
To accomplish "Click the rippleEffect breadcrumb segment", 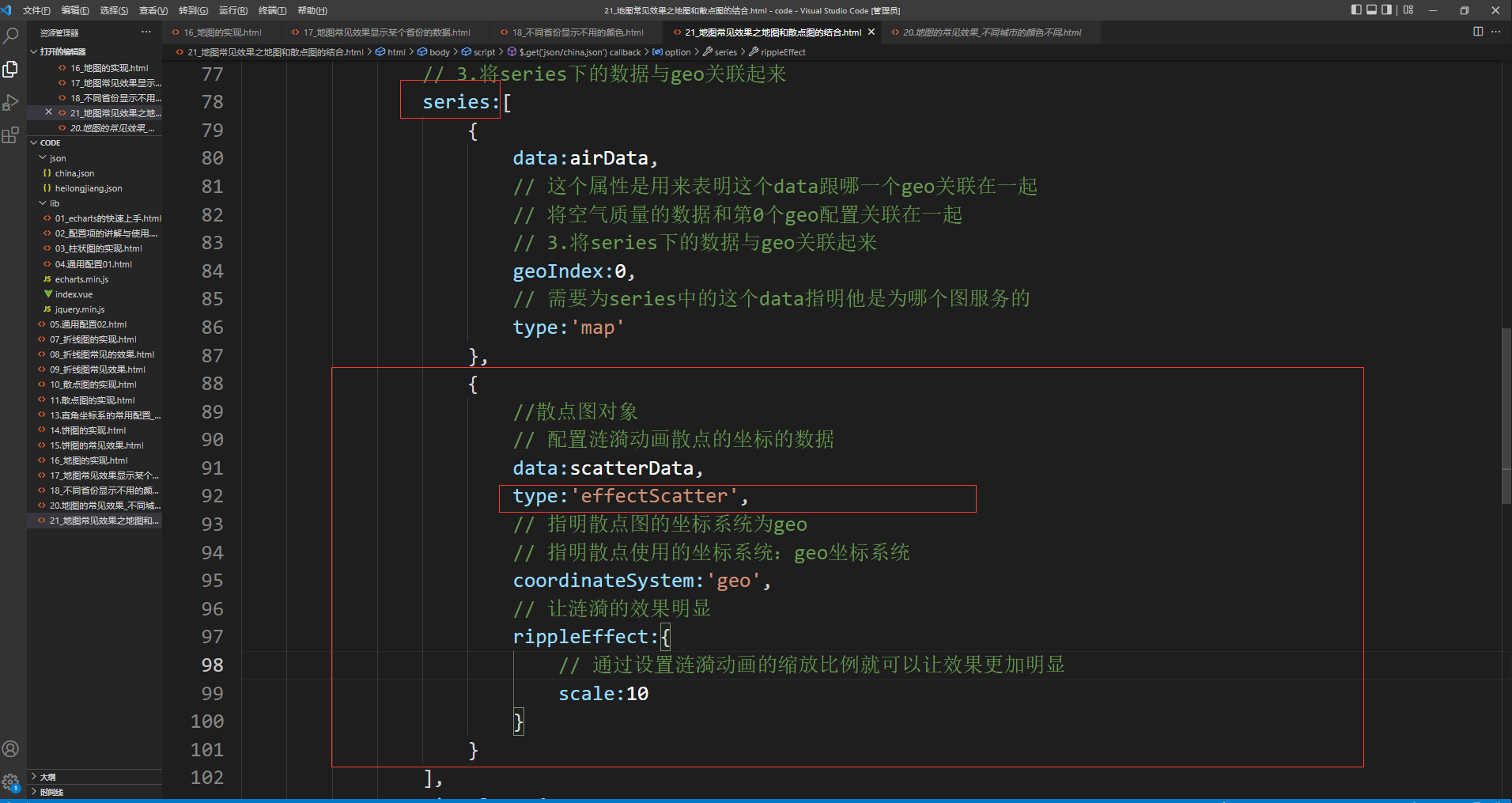I will click(783, 52).
